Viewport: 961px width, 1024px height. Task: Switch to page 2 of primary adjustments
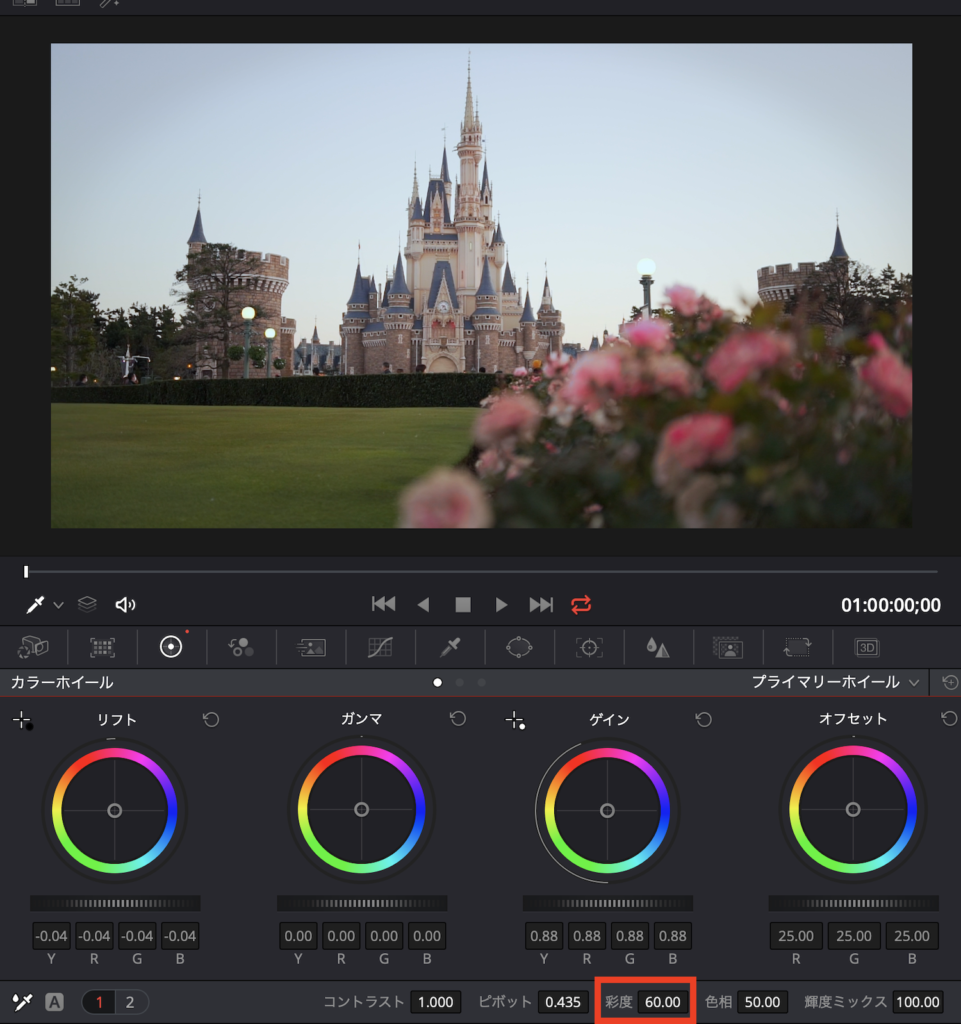(130, 1002)
